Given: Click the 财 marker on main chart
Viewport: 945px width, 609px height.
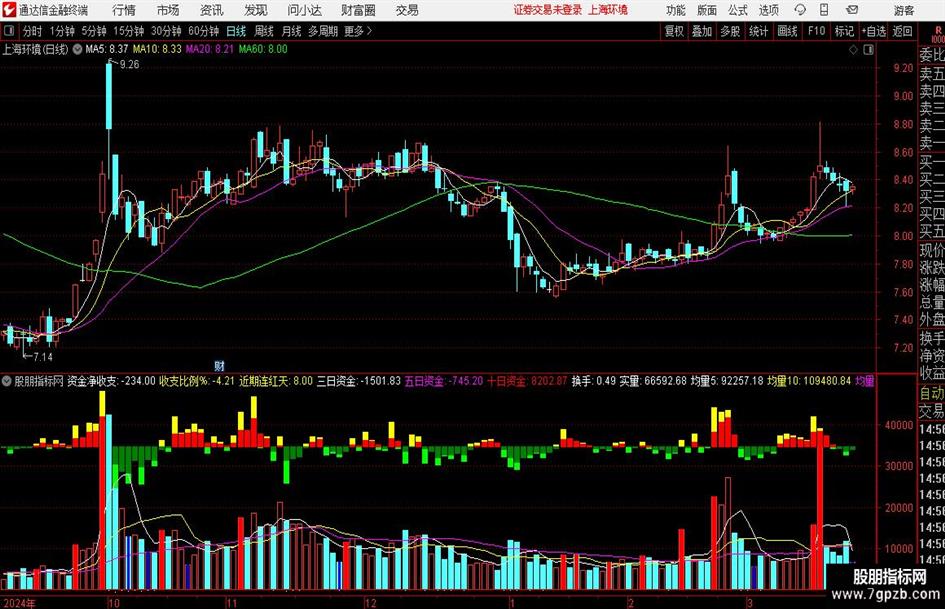Looking at the screenshot, I should (x=219, y=365).
